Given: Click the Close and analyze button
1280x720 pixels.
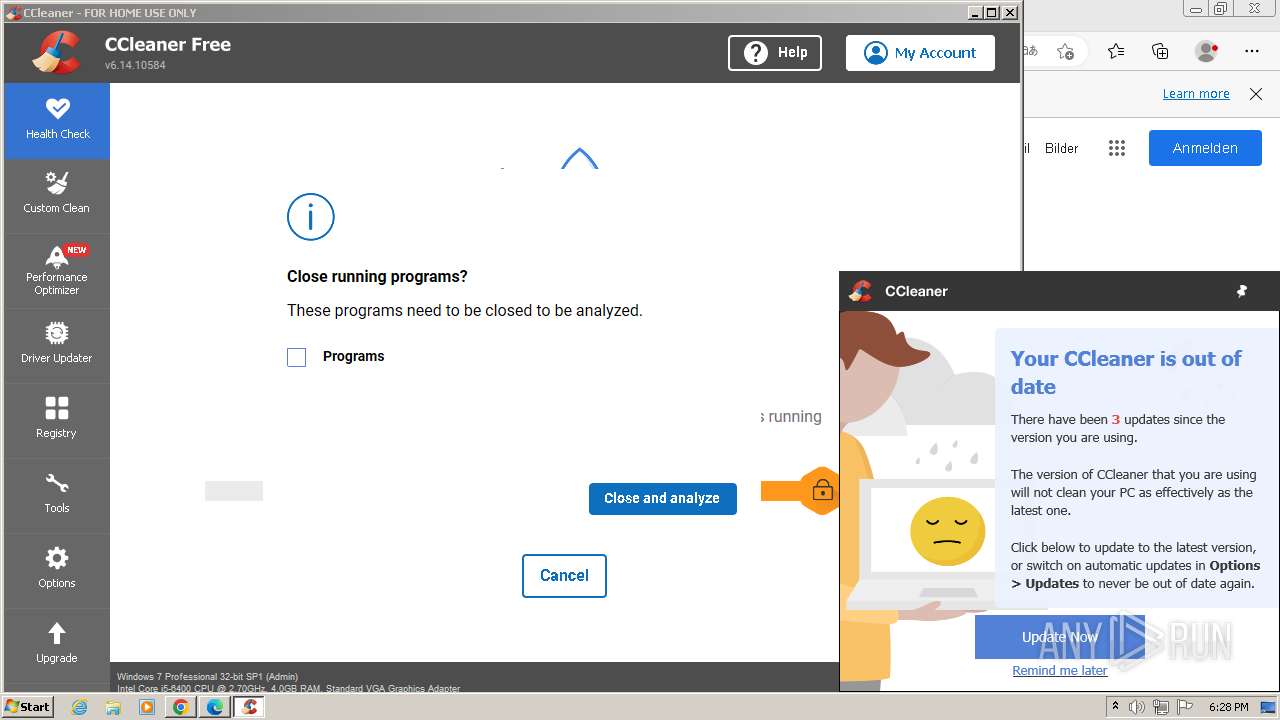Looking at the screenshot, I should [x=662, y=498].
